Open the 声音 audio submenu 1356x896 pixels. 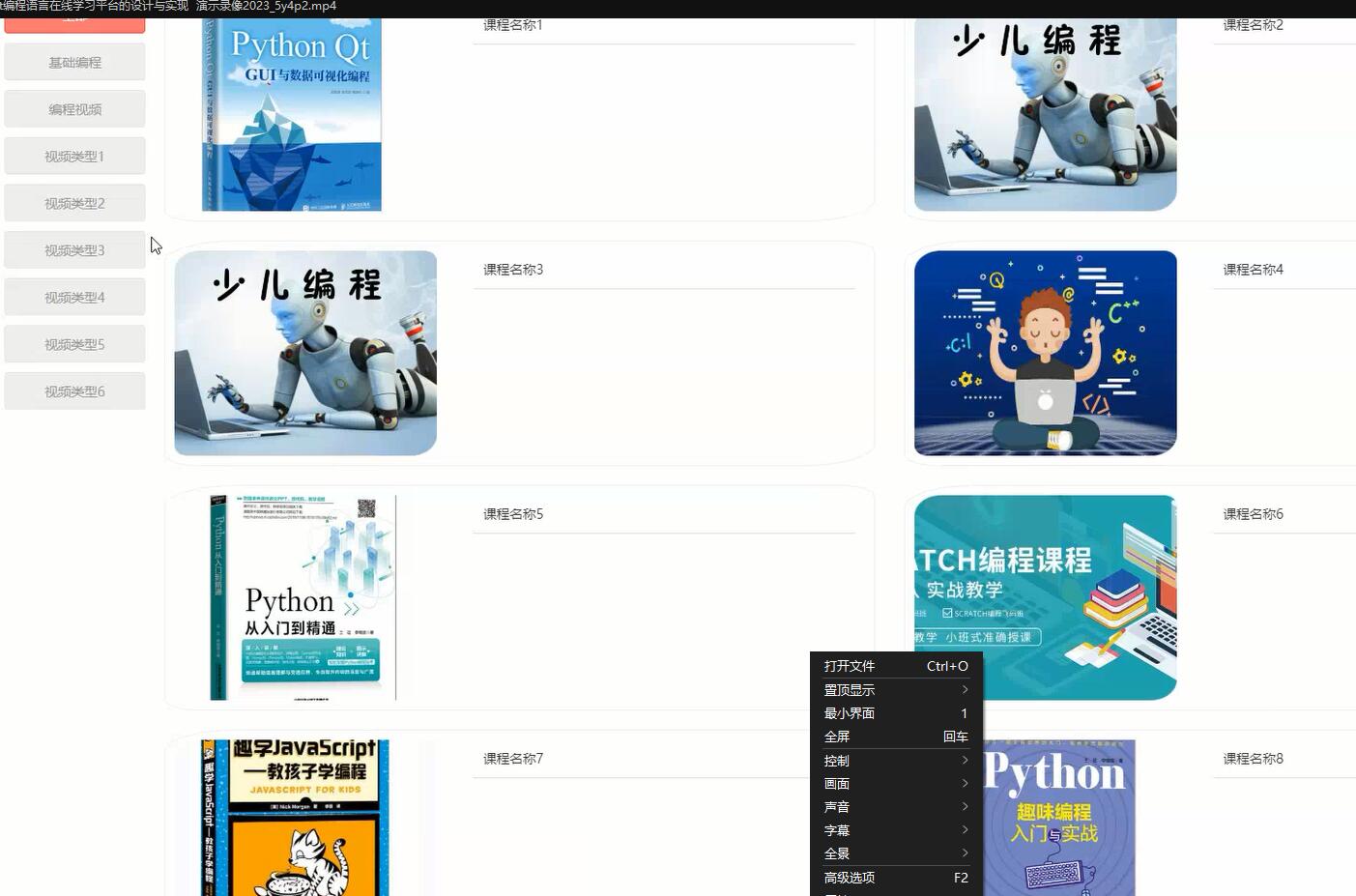(836, 806)
